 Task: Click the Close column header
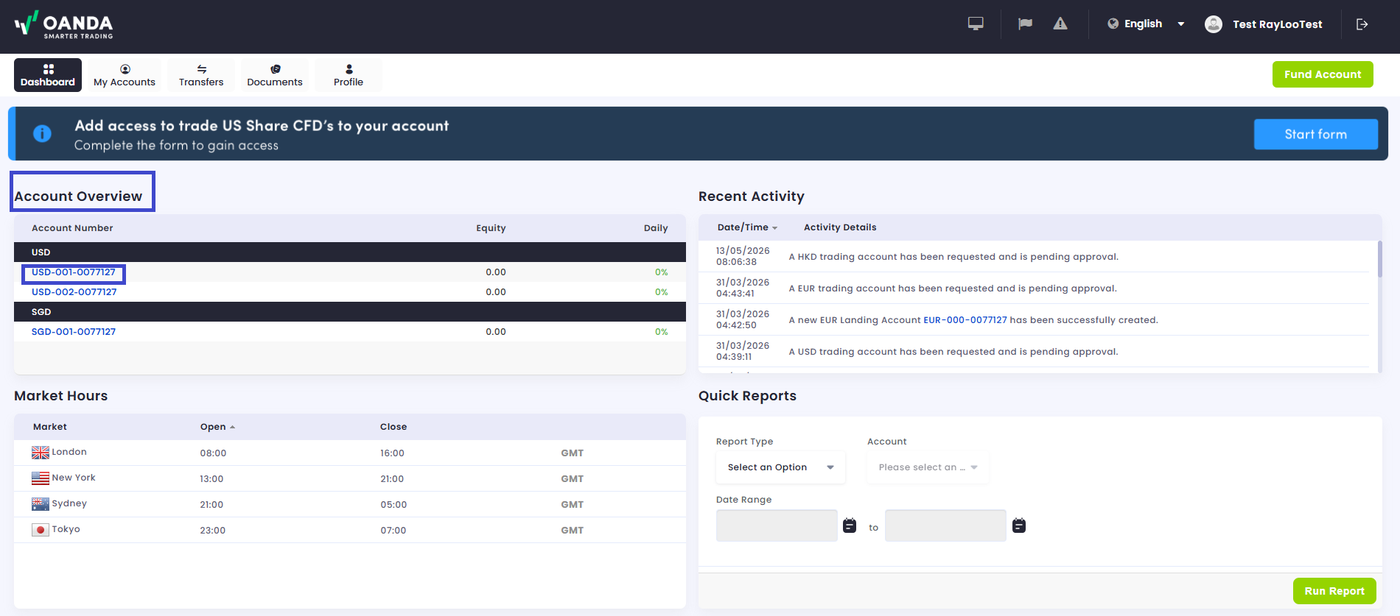(x=393, y=427)
